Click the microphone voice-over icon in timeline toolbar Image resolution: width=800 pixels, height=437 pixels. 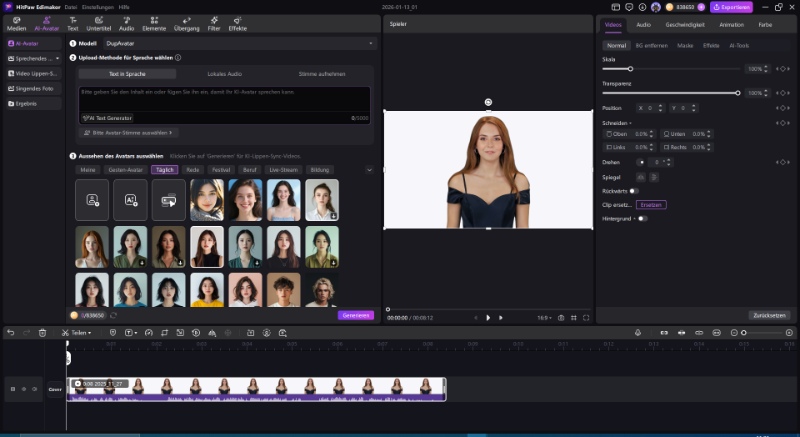tap(638, 332)
